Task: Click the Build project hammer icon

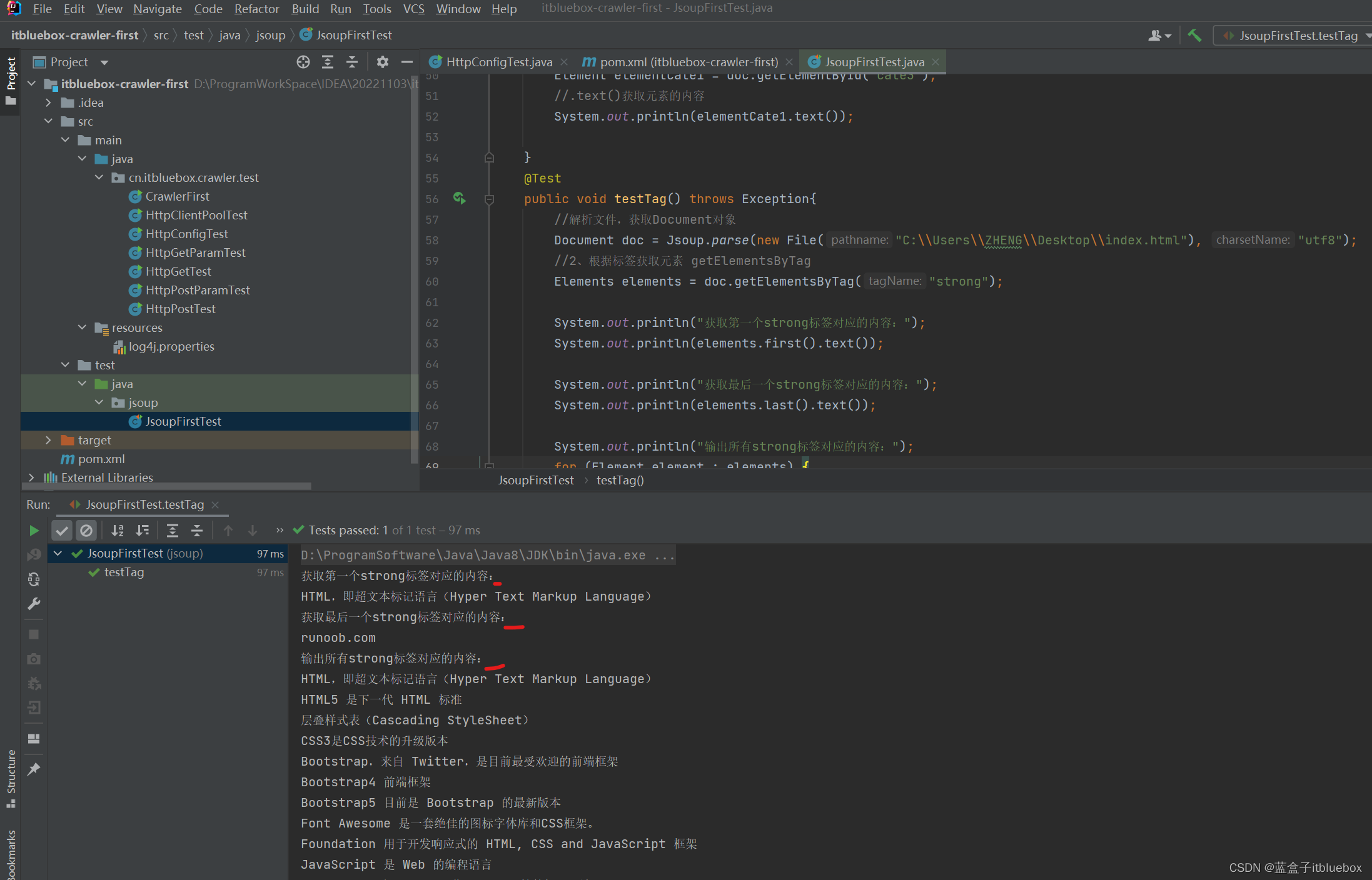Action: [1194, 36]
